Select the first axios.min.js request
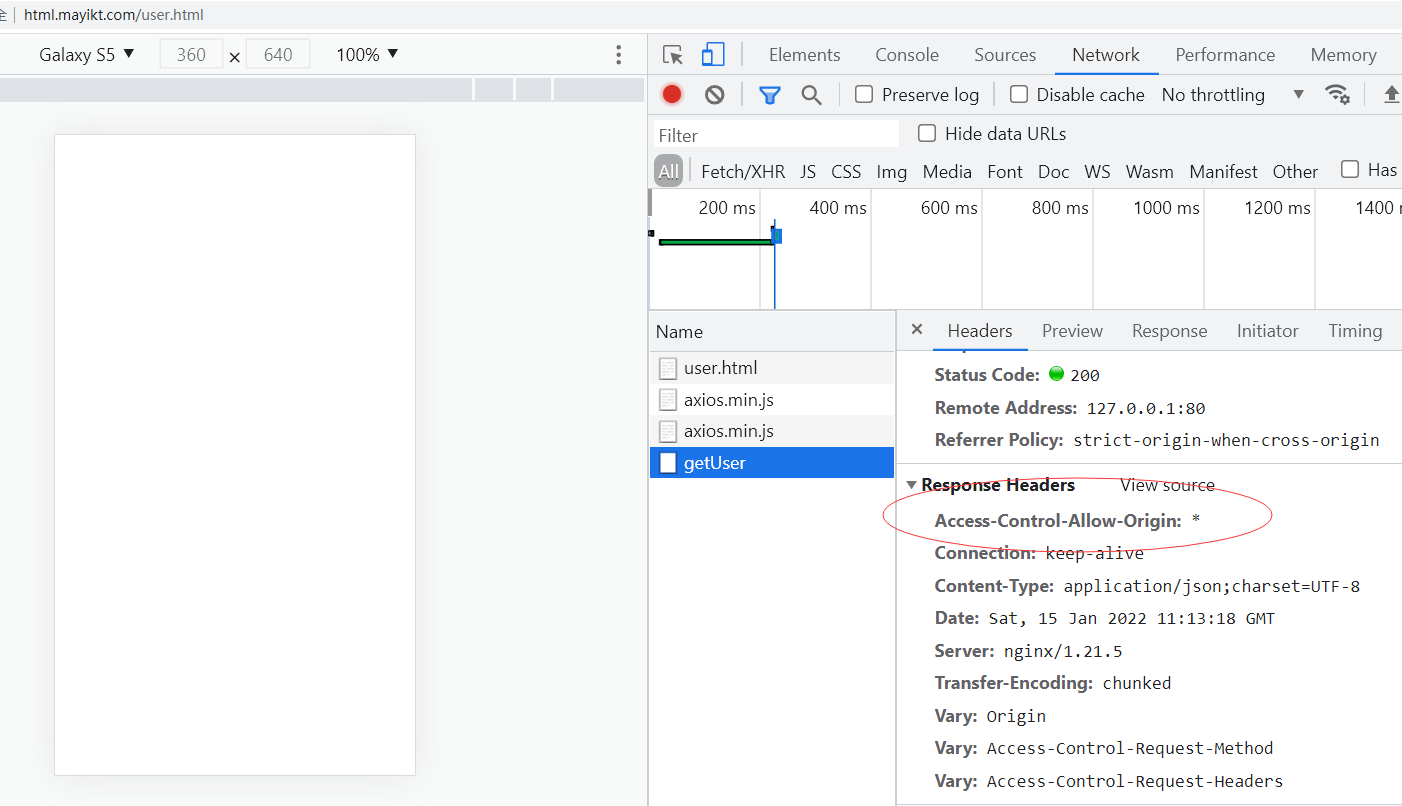This screenshot has width=1402, height=806. 772,400
